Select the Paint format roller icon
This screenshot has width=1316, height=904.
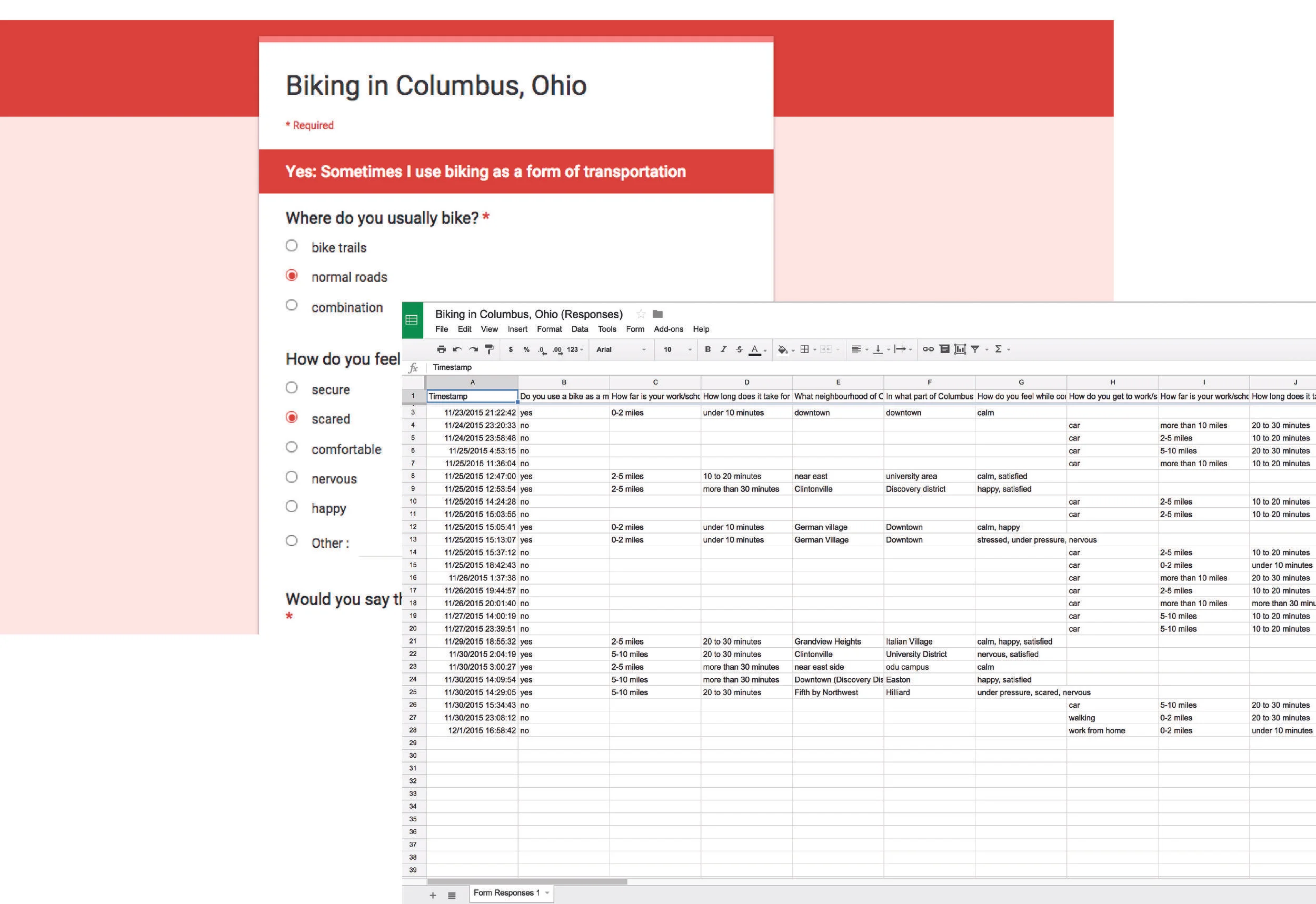click(490, 349)
